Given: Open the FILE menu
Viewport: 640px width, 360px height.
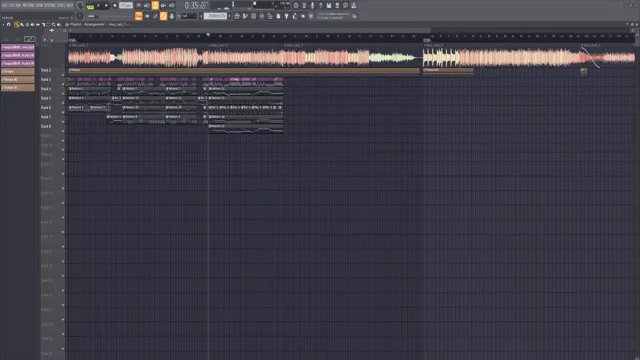Looking at the screenshot, I should [x=4, y=5].
